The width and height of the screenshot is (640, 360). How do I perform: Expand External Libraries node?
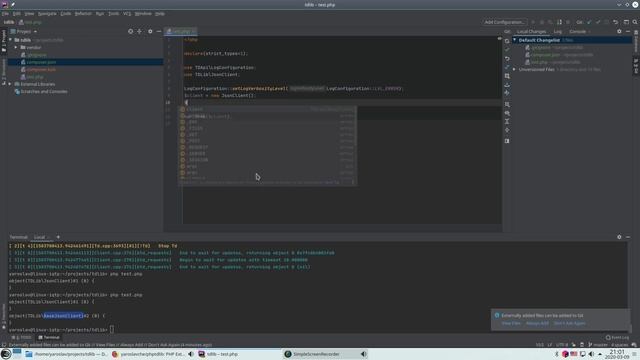pyautogui.click(x=10, y=84)
